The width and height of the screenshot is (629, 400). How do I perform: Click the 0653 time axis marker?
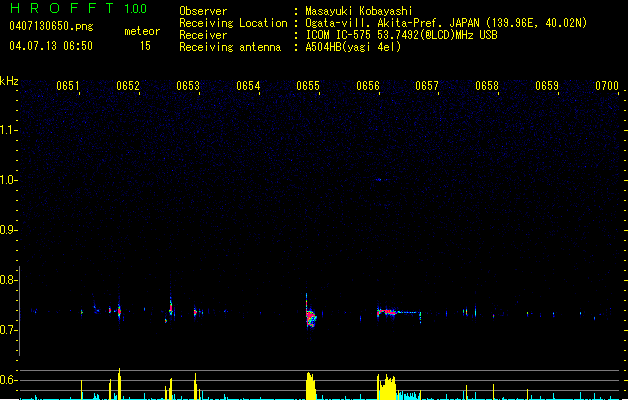point(188,86)
